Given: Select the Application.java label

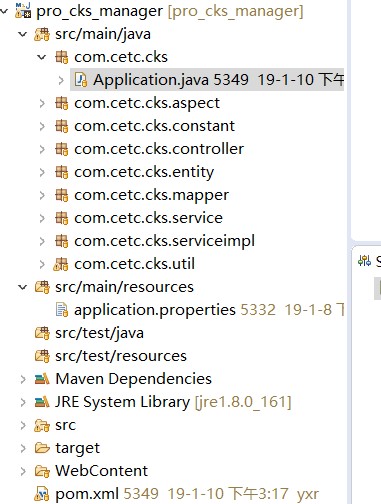Looking at the screenshot, I should coord(151,80).
